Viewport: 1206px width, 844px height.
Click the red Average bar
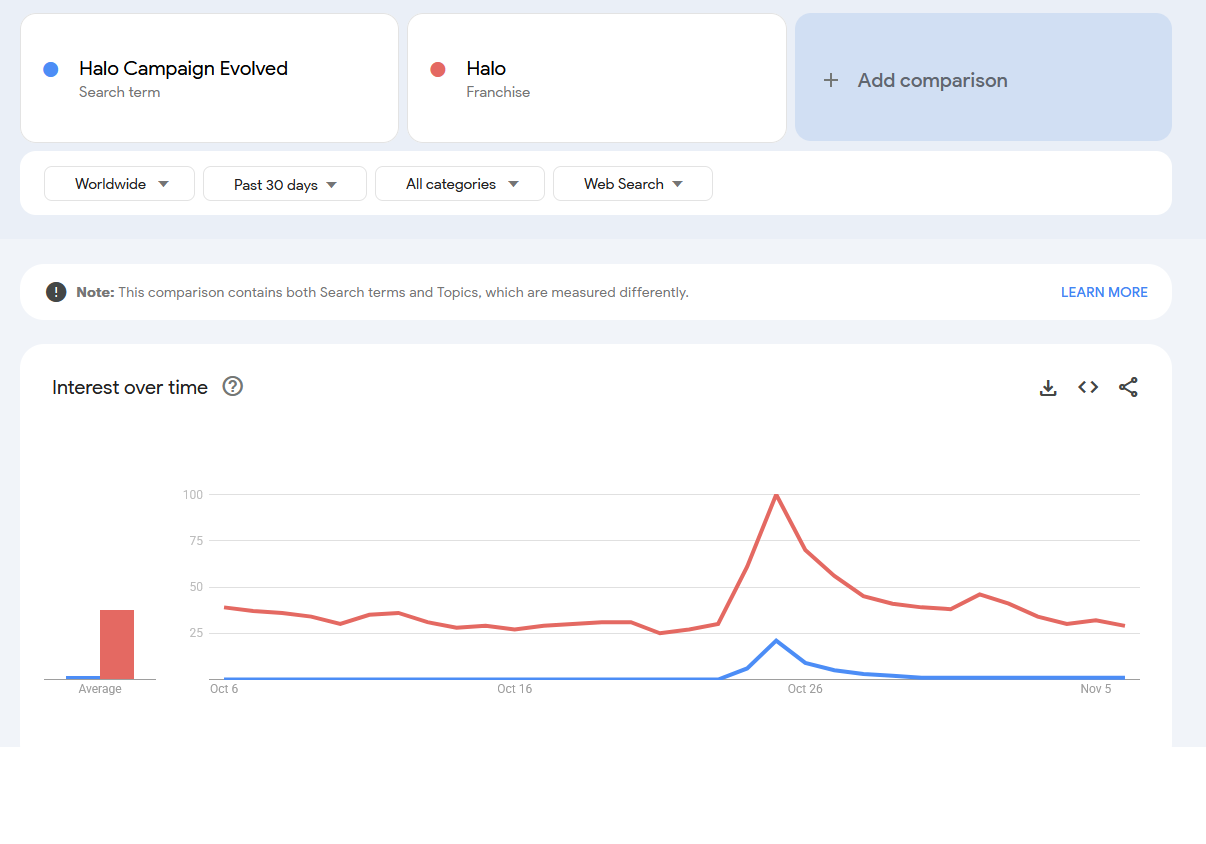117,644
